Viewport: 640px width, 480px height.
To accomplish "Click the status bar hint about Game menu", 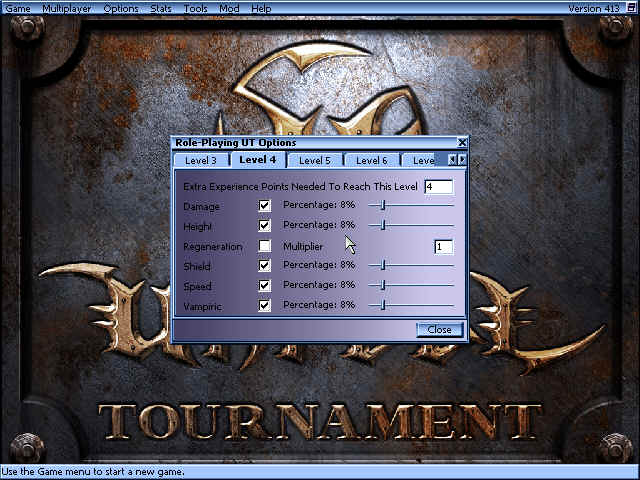I will click(x=93, y=472).
